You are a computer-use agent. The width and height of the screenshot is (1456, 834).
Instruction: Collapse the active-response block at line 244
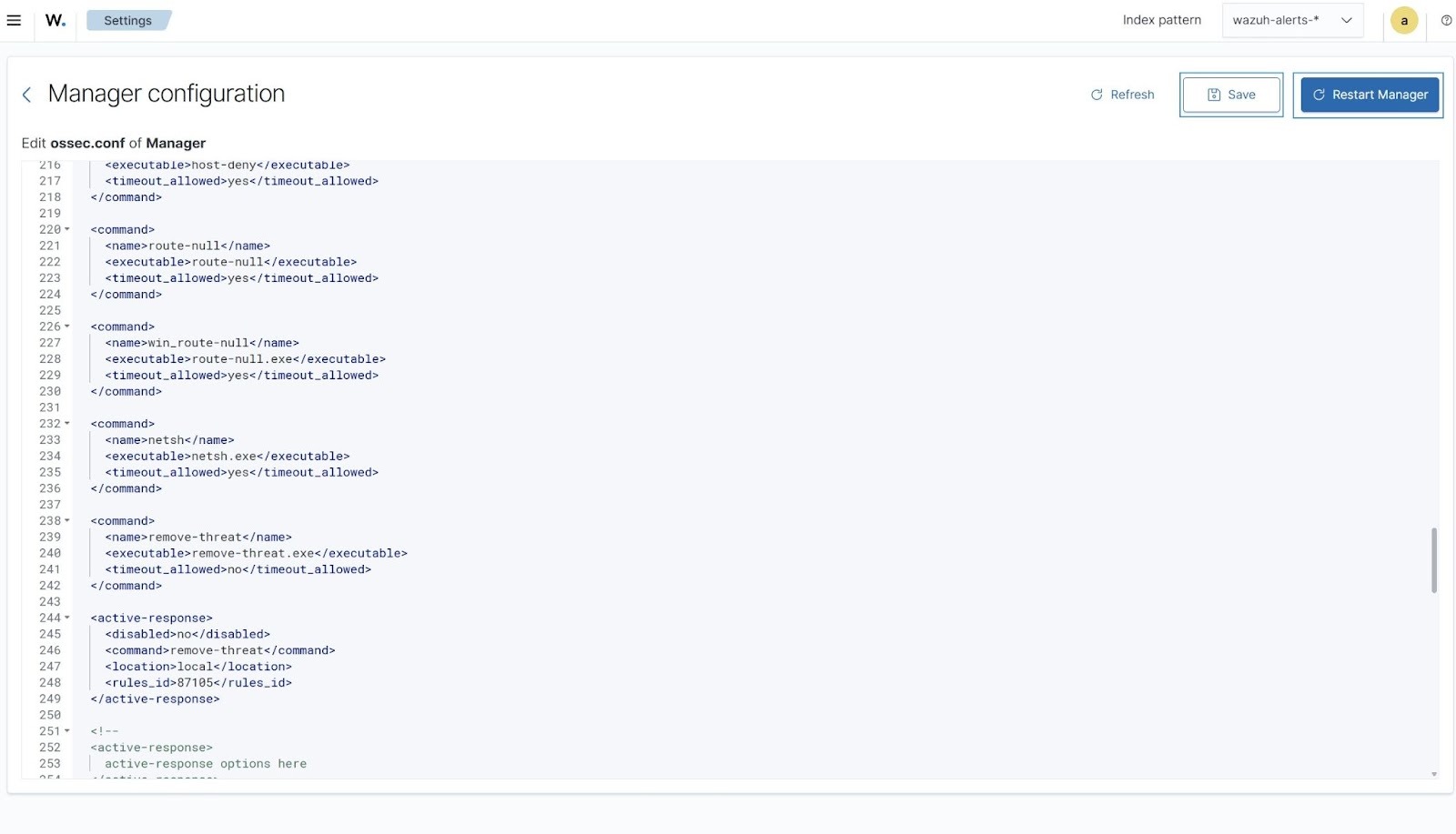tap(67, 618)
